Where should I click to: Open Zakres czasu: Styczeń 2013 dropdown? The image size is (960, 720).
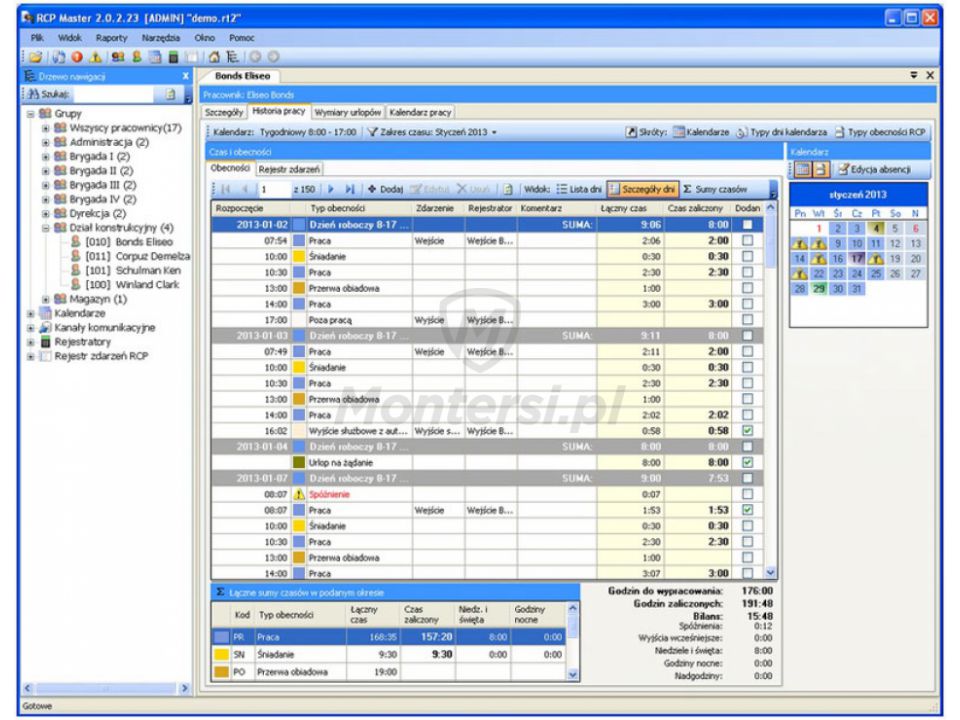433,132
